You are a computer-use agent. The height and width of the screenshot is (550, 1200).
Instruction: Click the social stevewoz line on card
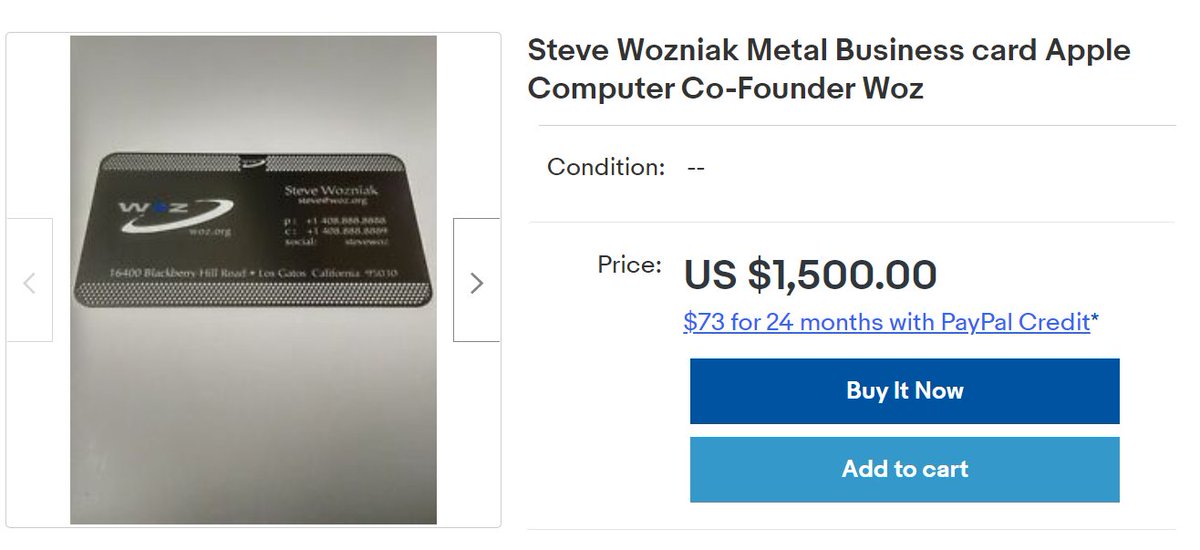click(336, 241)
